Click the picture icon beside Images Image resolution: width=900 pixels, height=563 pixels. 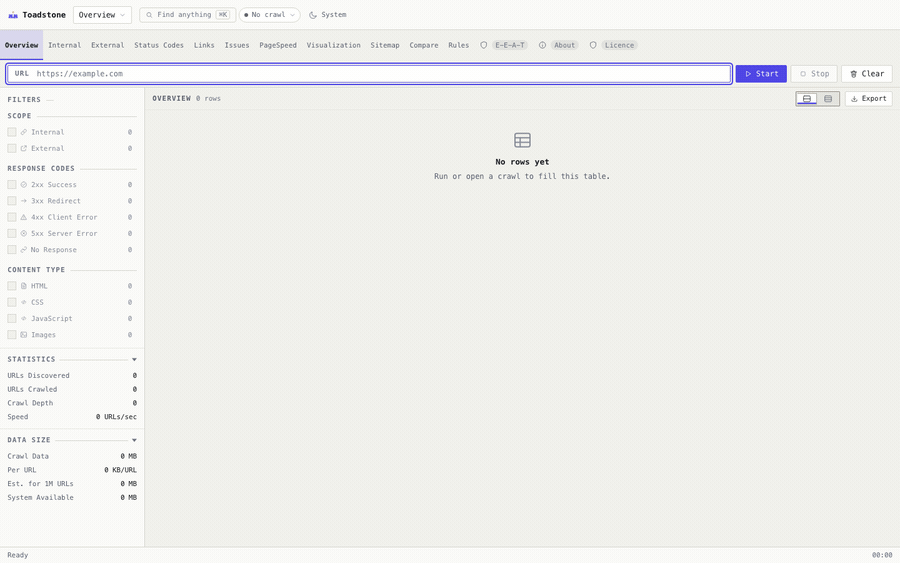[x=24, y=335]
